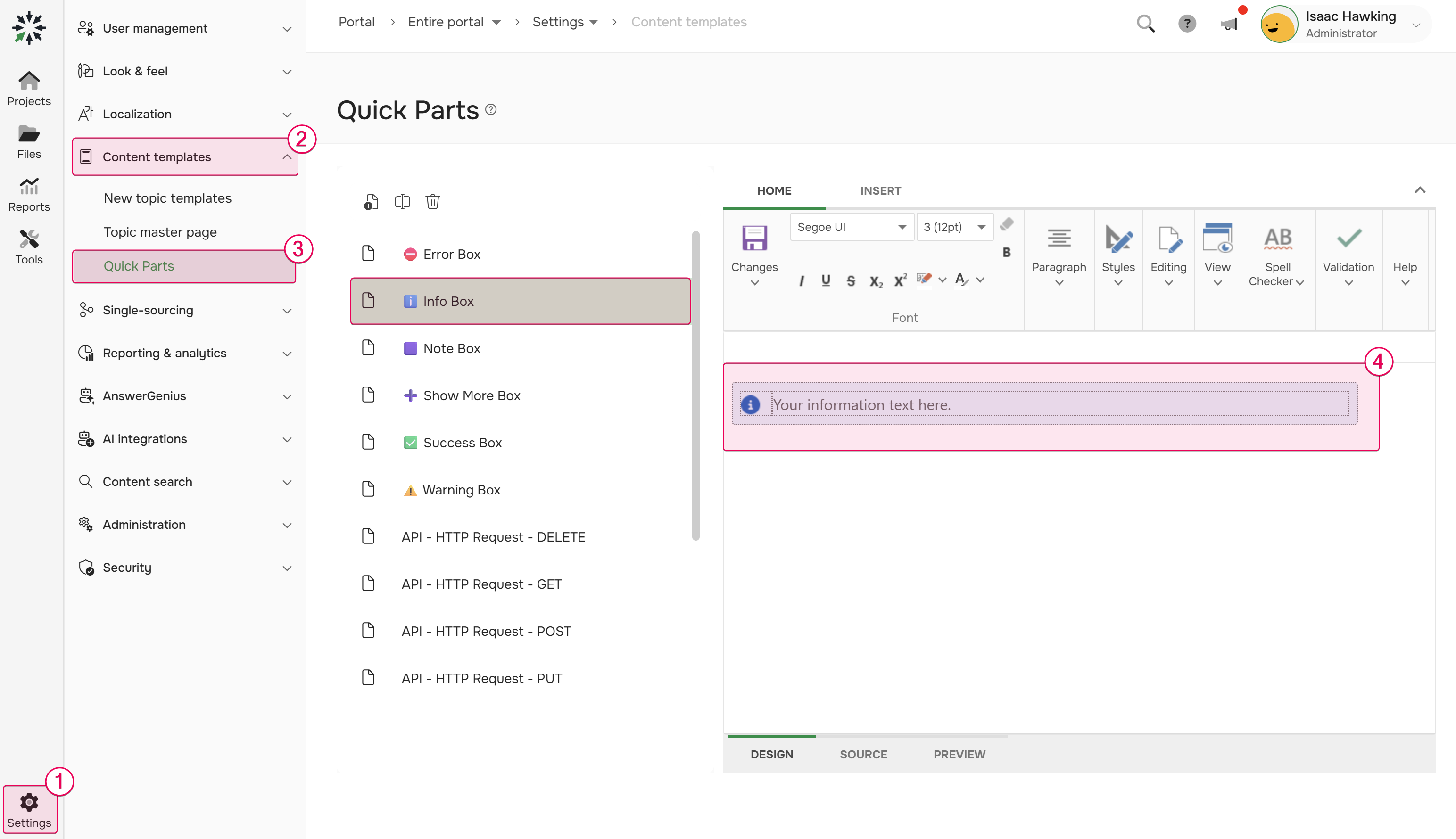The width and height of the screenshot is (1456, 839).
Task: Open the search magnifier icon
Action: [1145, 23]
